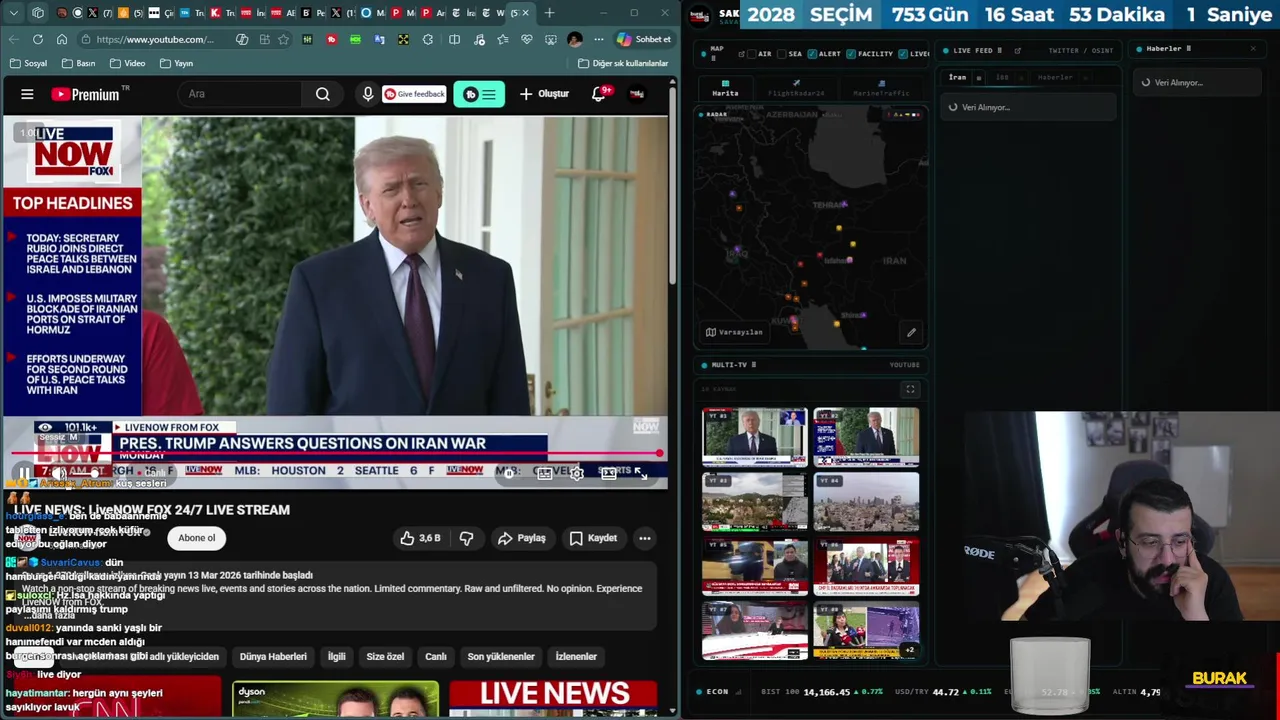The width and height of the screenshot is (1280, 720).
Task: Open YouTube notifications bell
Action: tap(599, 94)
